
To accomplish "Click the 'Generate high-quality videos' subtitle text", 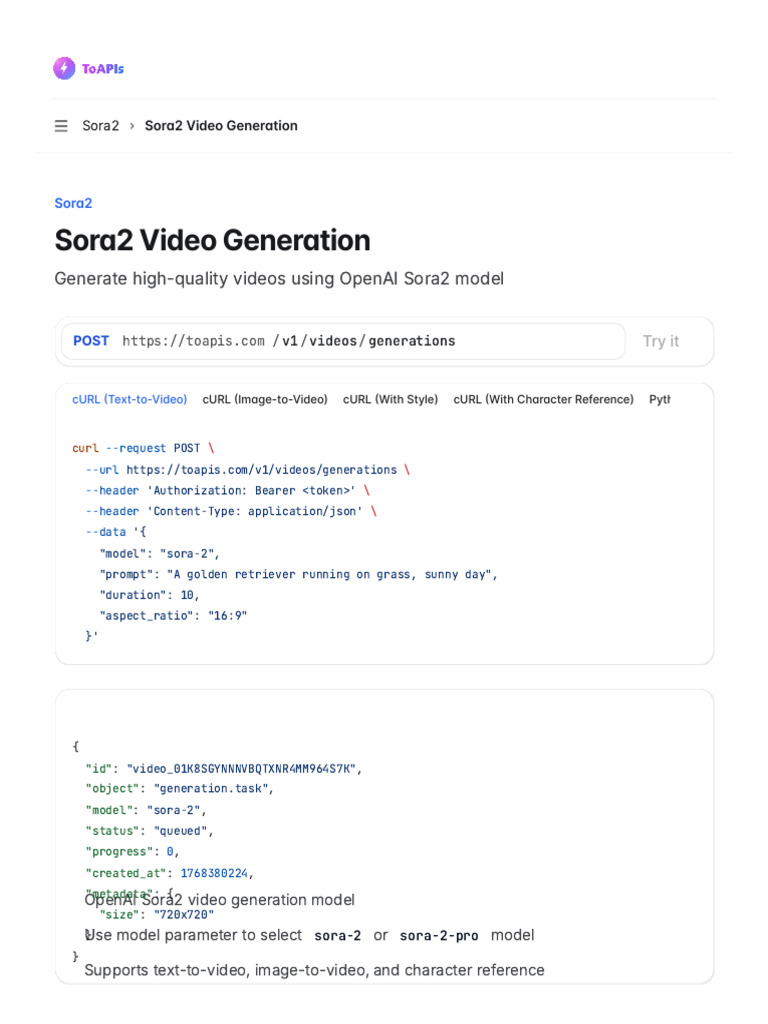I will (x=279, y=279).
